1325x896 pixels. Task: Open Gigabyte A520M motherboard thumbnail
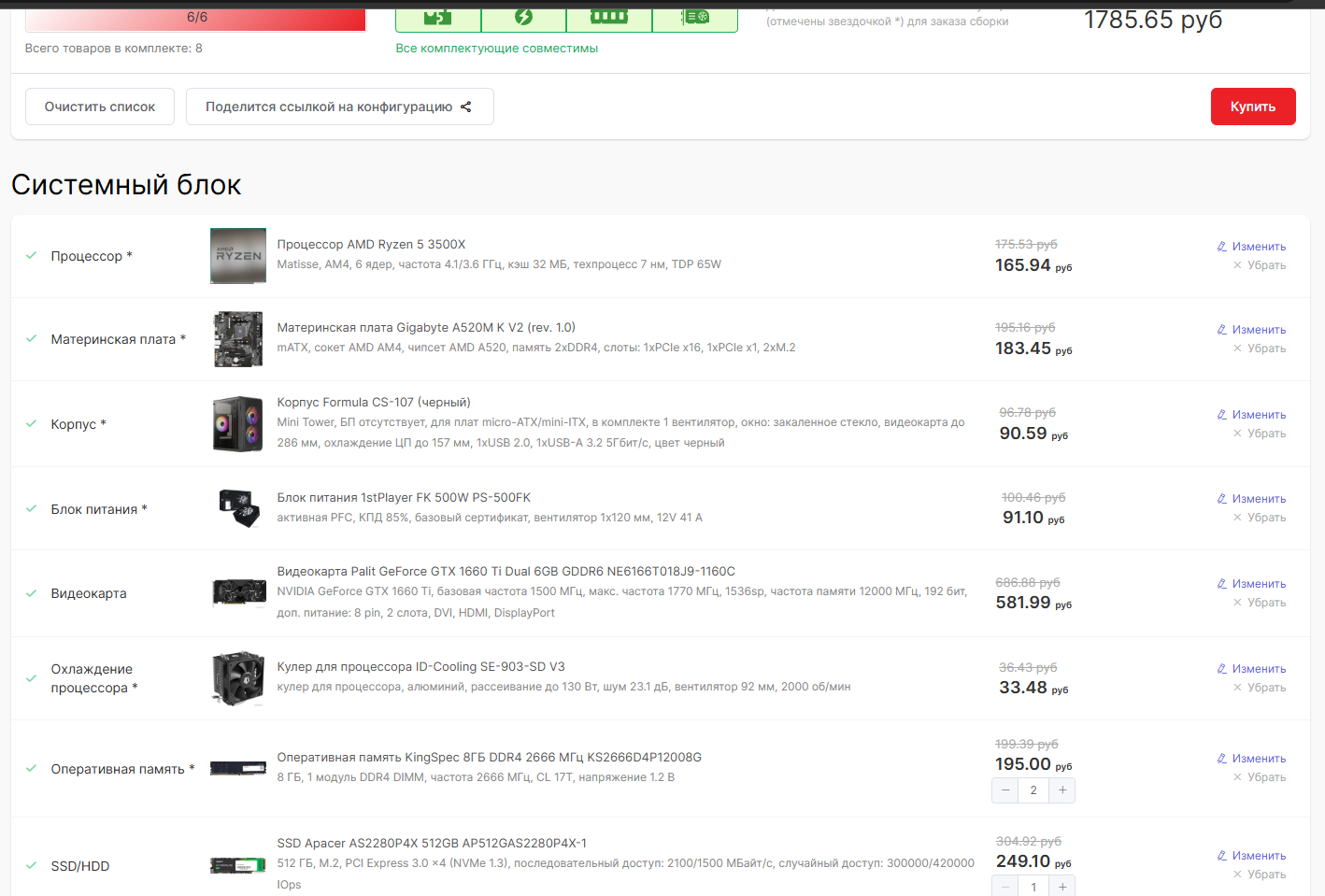(238, 339)
